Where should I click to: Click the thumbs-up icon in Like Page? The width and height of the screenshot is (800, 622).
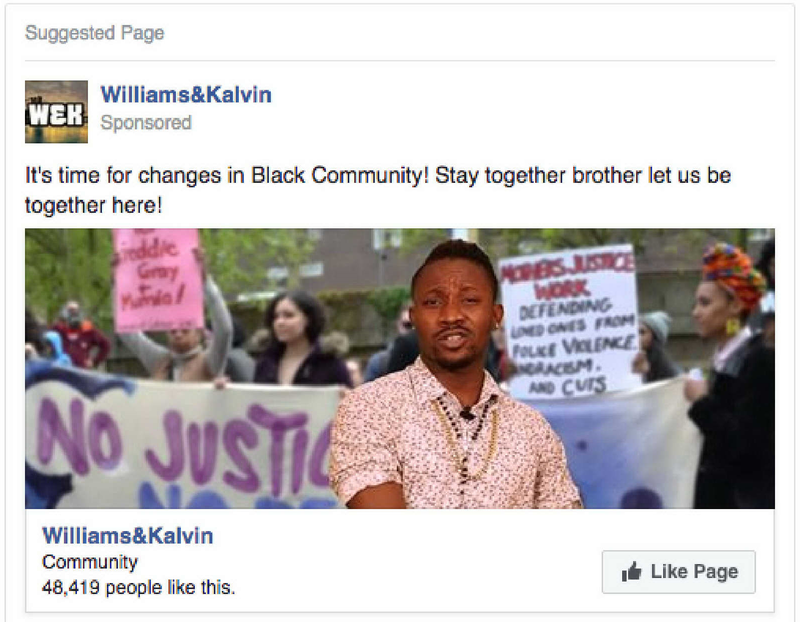631,571
